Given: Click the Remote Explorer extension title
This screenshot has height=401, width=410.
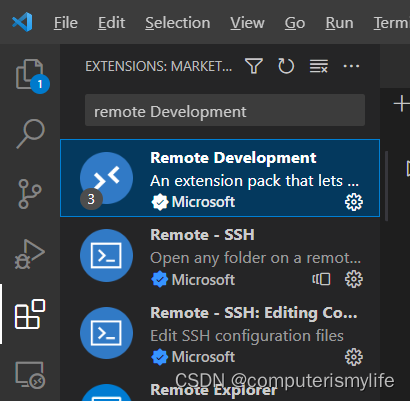Looking at the screenshot, I should click(x=213, y=390).
